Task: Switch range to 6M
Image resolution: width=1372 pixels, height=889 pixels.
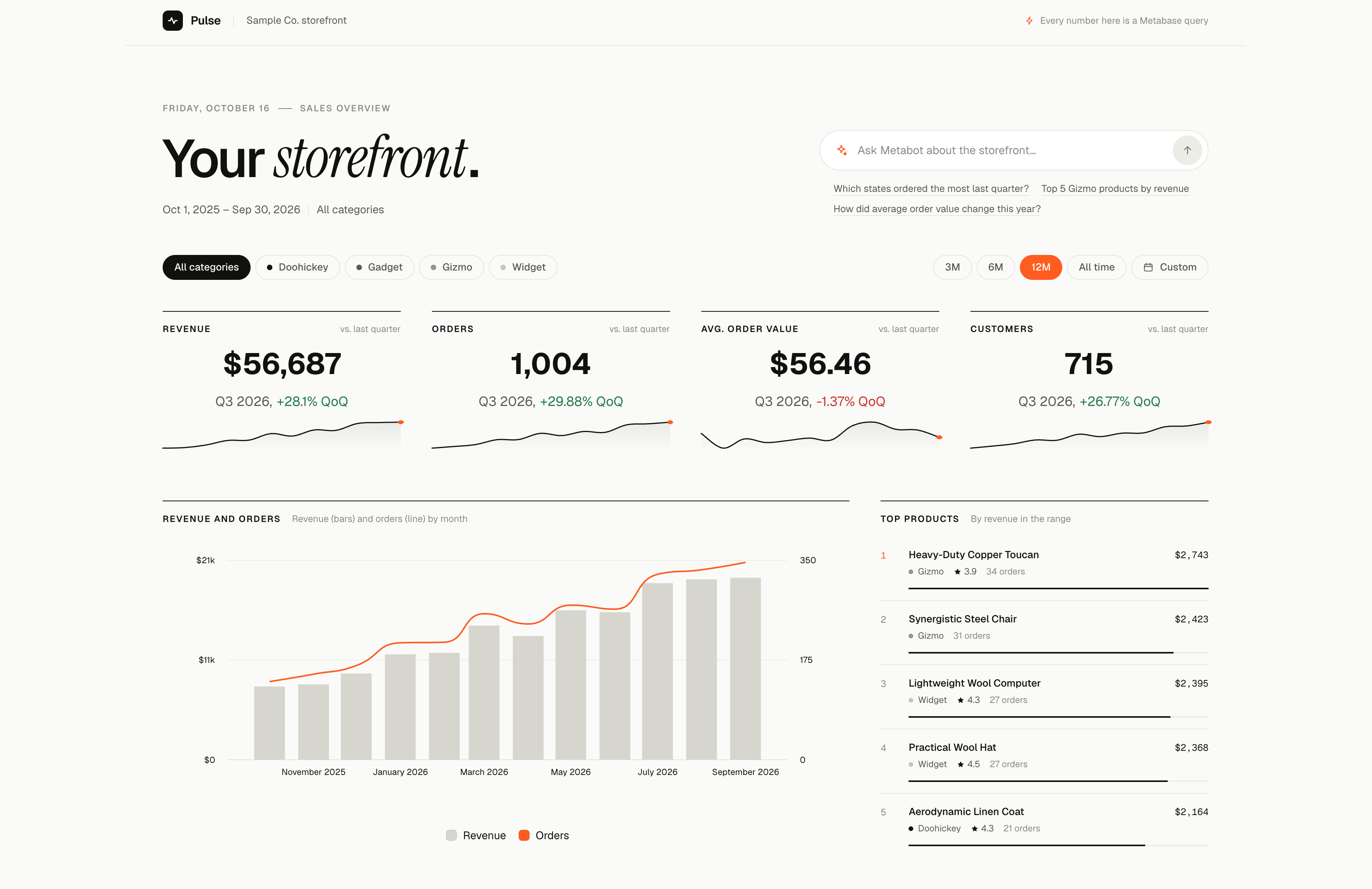Action: 996,267
